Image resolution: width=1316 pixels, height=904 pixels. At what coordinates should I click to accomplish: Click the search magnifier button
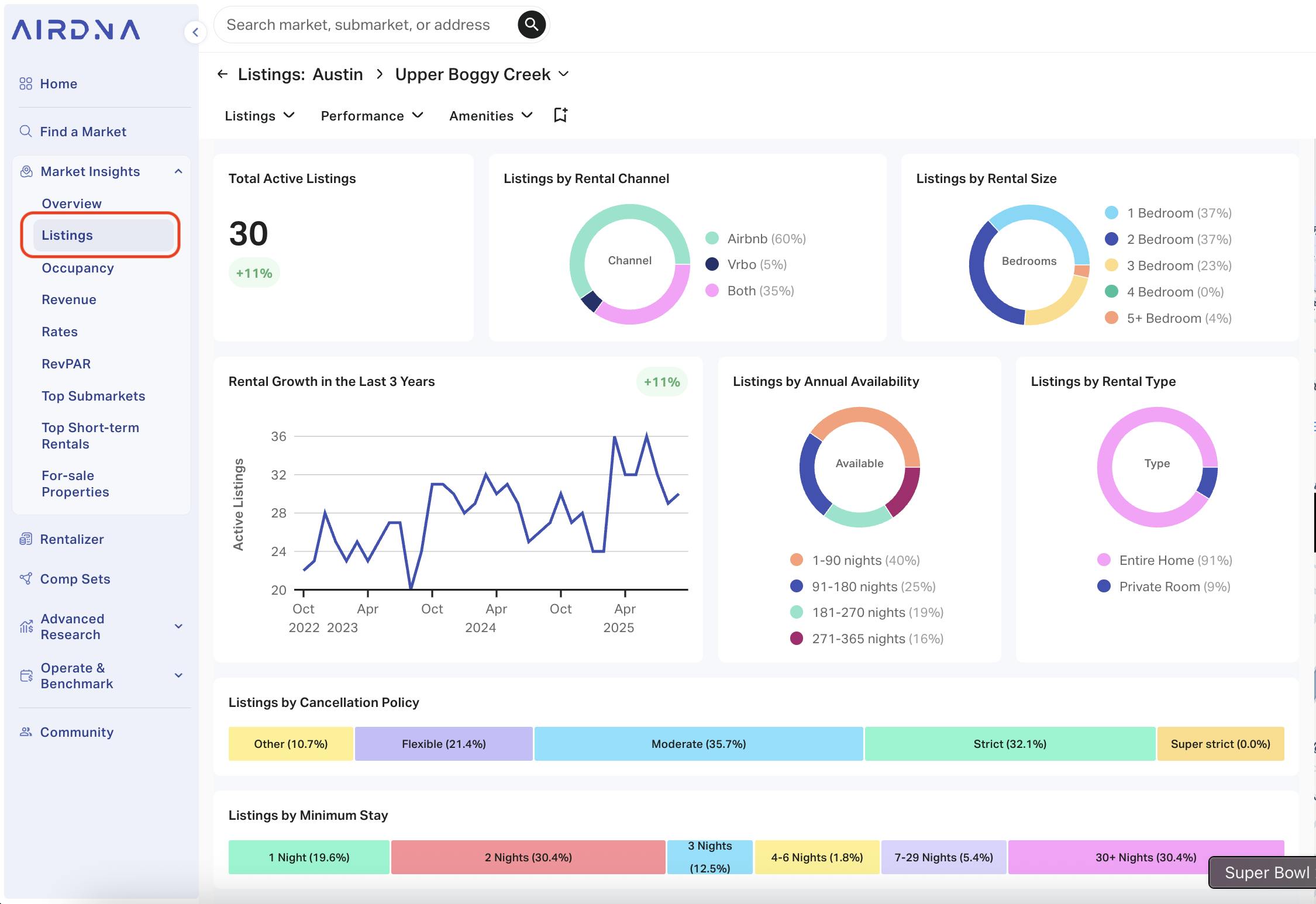point(531,25)
